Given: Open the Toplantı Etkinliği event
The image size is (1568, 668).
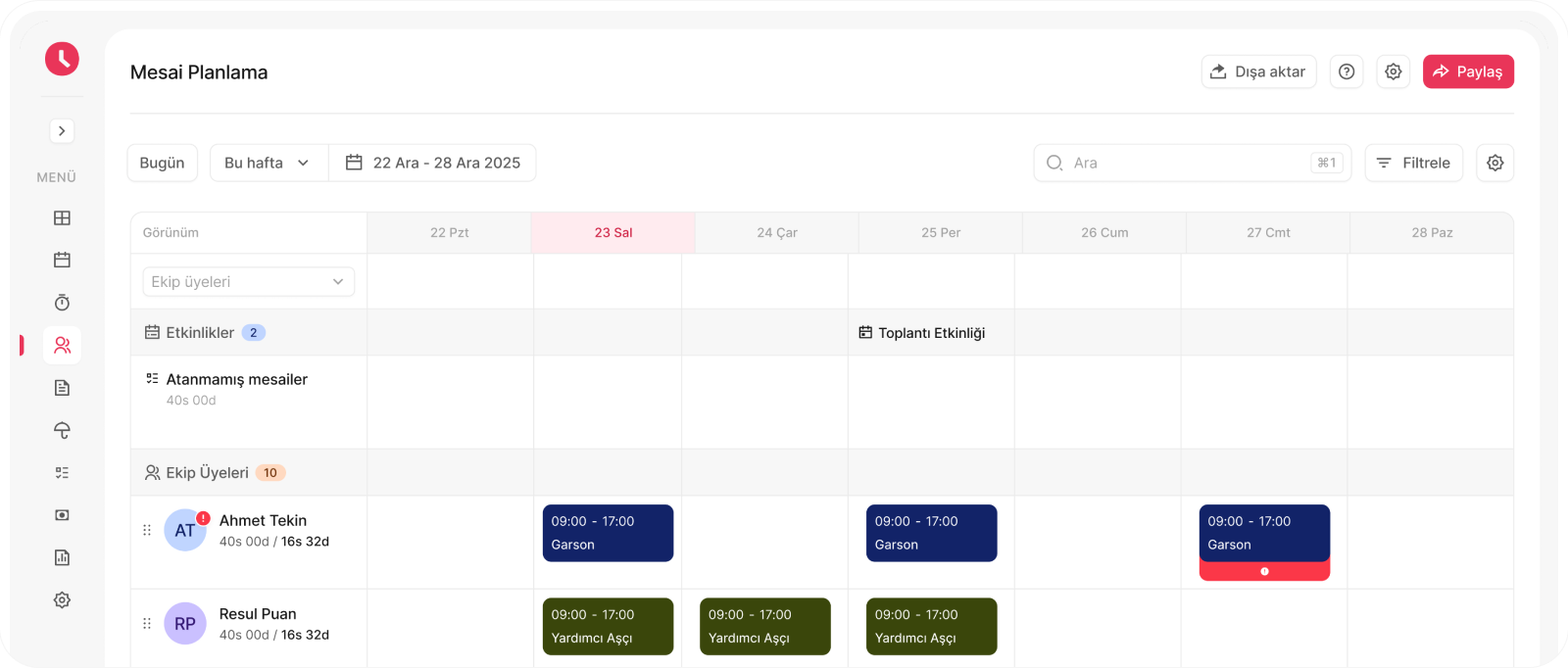Looking at the screenshot, I should click(x=922, y=333).
